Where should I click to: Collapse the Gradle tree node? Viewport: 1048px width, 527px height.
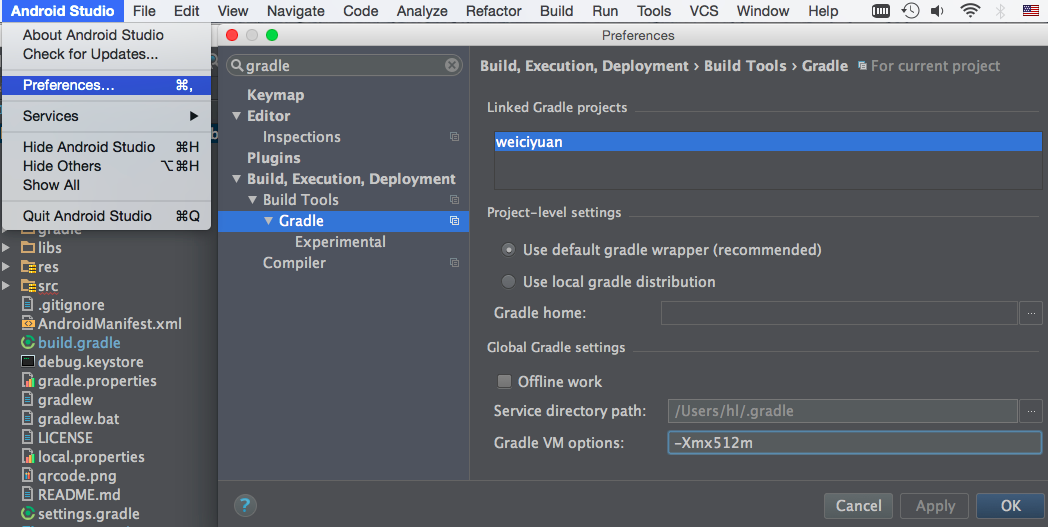tap(269, 221)
